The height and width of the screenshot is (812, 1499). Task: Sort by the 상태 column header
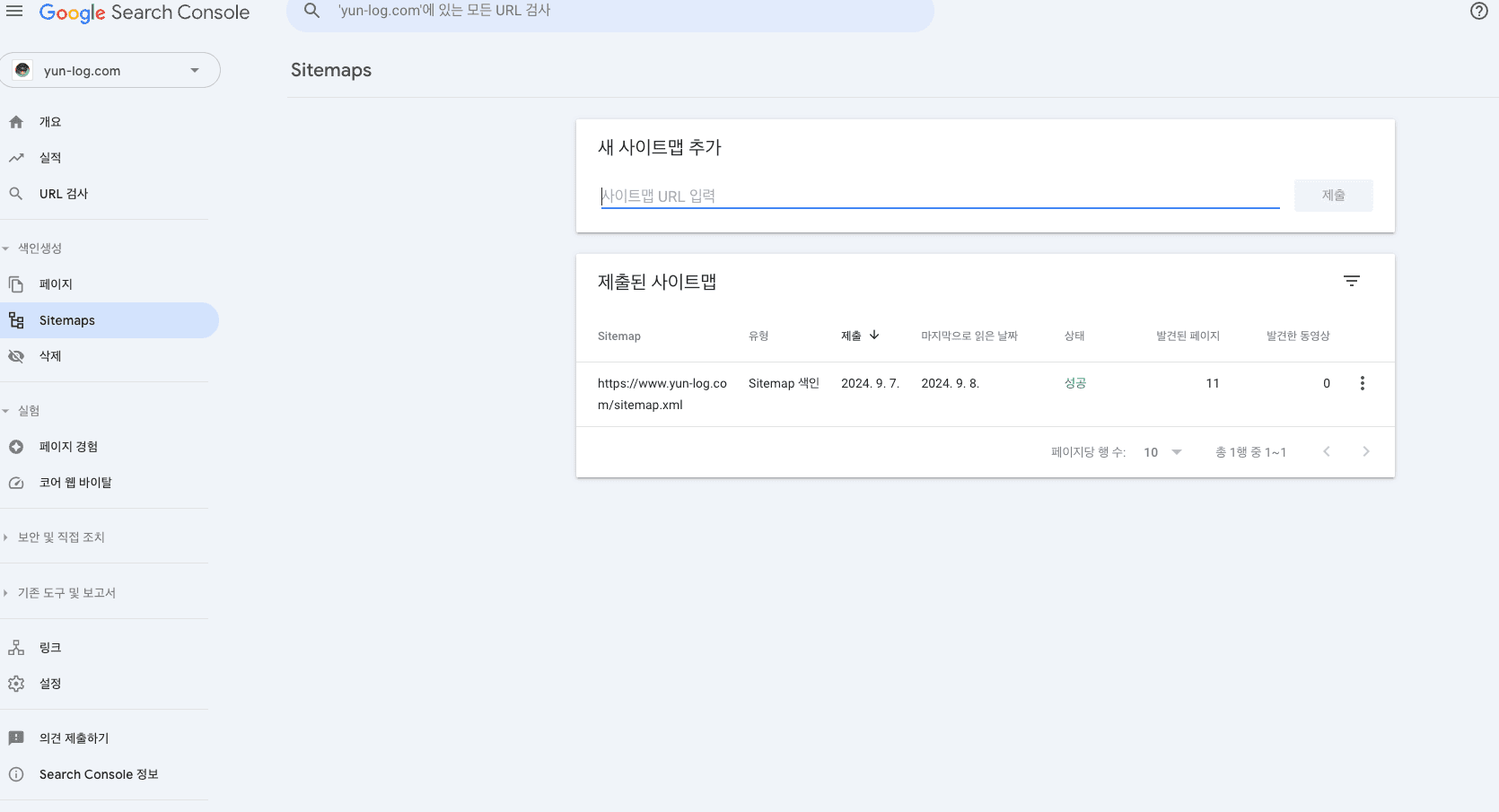point(1074,336)
